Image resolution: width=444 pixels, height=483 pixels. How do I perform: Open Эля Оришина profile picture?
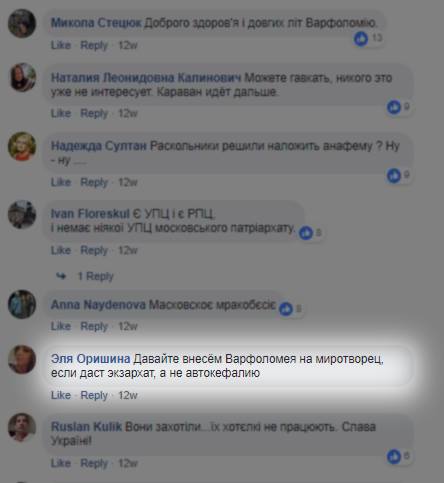pos(22,359)
